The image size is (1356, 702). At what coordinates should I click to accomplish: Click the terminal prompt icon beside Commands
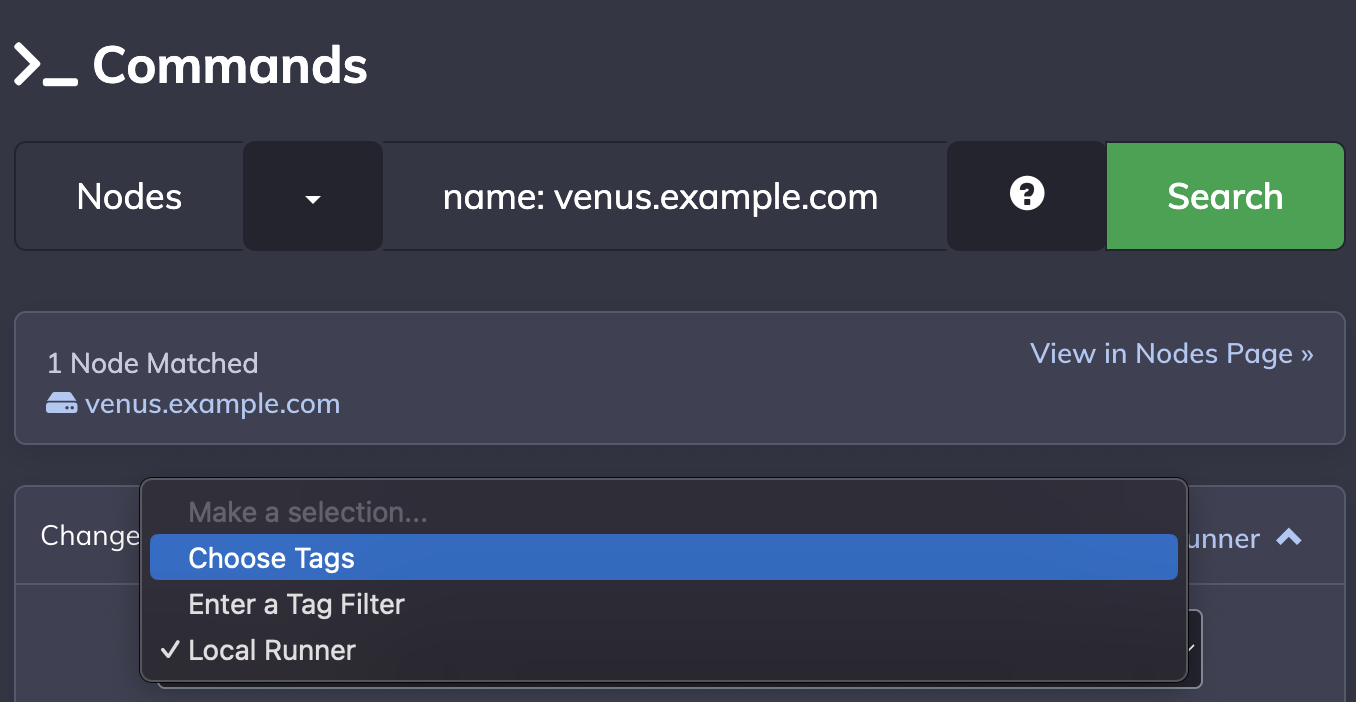point(46,66)
